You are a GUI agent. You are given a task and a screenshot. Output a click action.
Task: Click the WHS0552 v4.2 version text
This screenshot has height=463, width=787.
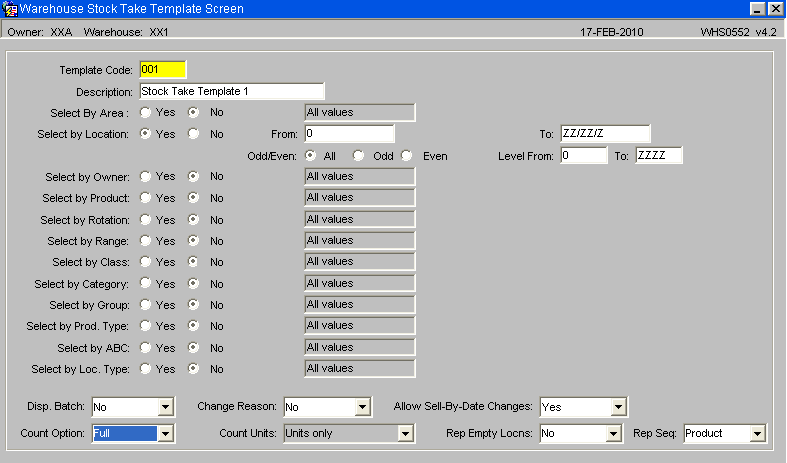click(x=739, y=32)
